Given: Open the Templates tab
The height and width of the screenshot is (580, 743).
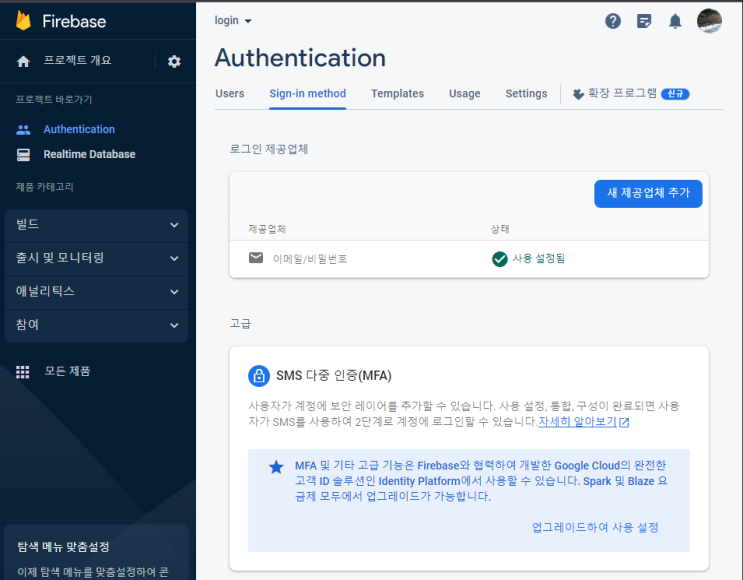Looking at the screenshot, I should pos(397,94).
